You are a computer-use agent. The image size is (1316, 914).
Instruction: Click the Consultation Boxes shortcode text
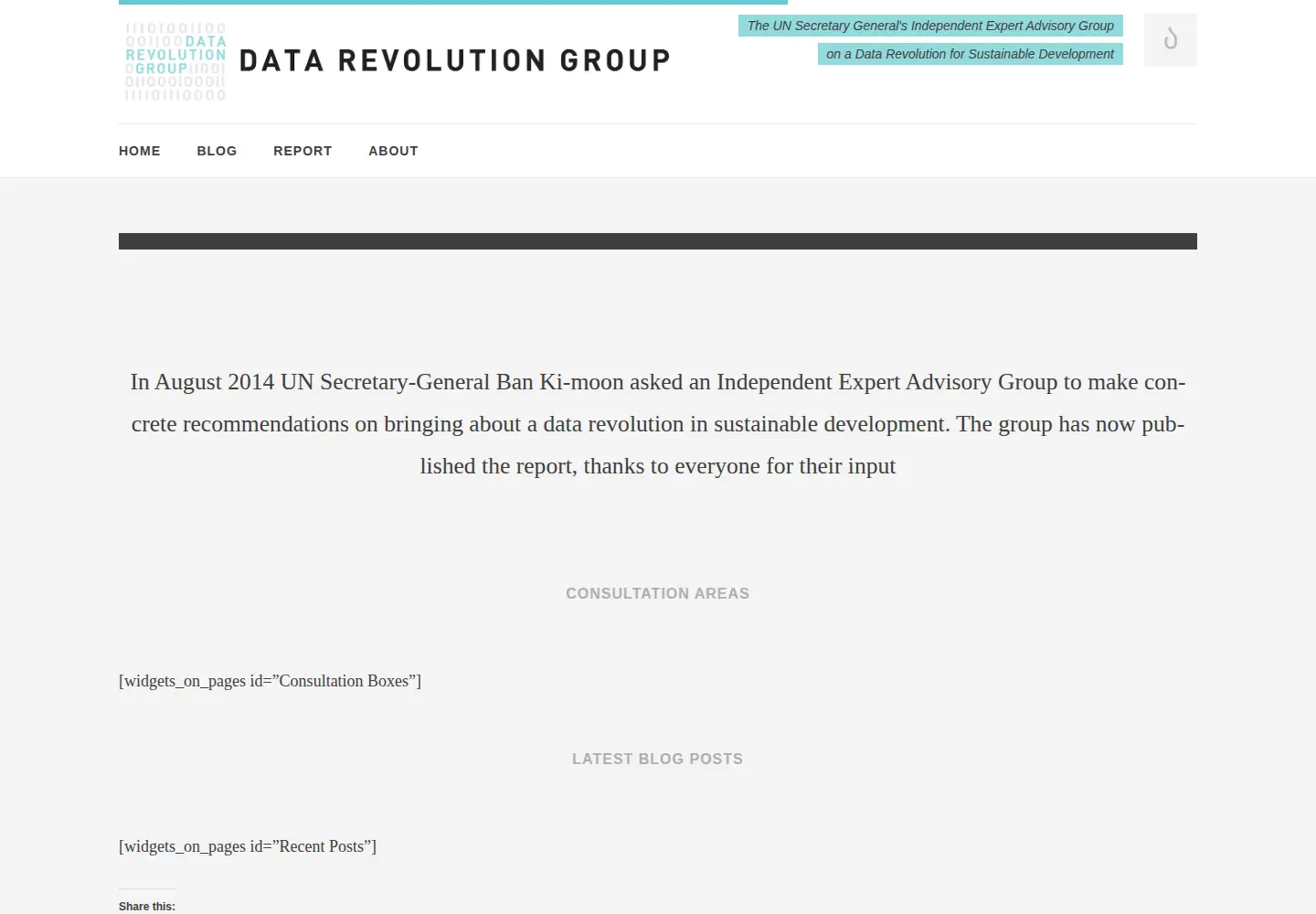click(270, 681)
